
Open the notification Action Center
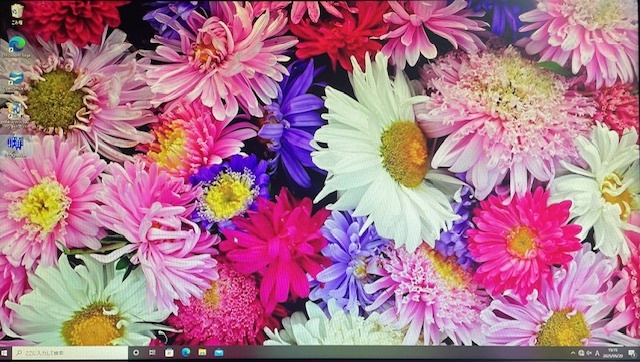click(x=632, y=353)
